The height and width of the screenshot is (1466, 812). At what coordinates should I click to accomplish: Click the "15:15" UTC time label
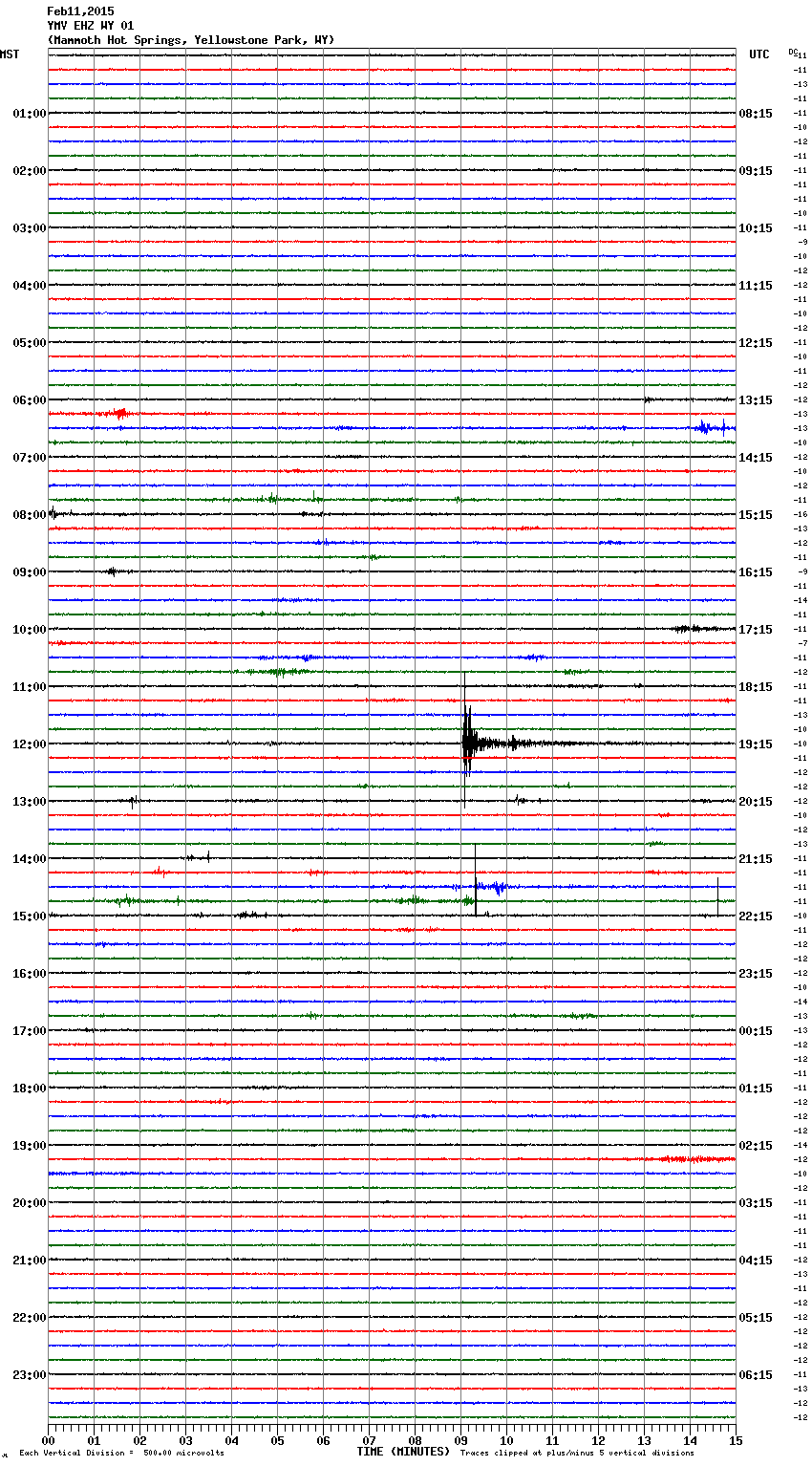[x=756, y=515]
